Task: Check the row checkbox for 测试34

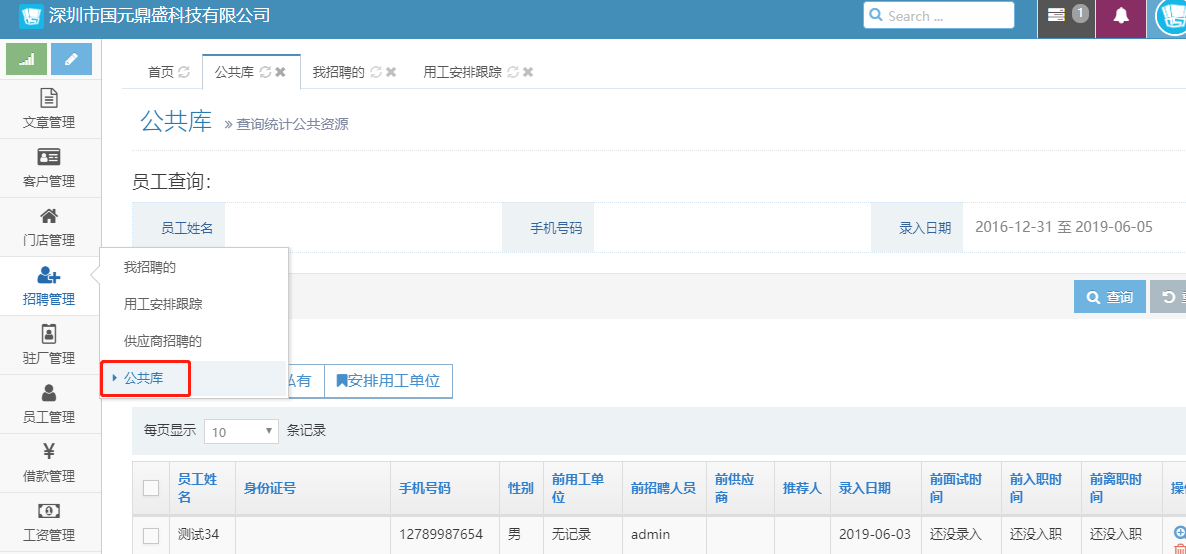Action: coord(151,535)
